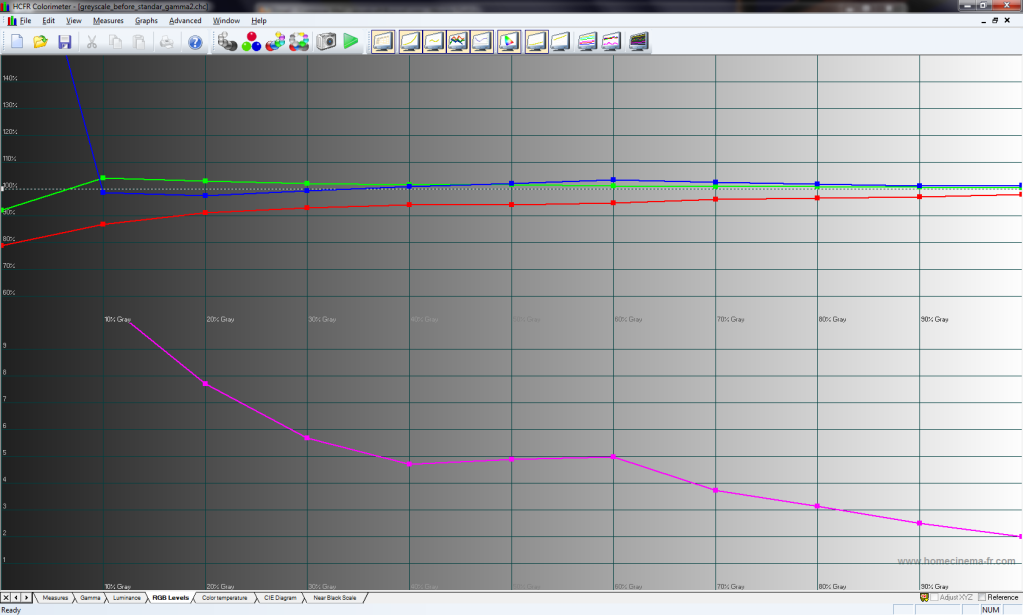The height and width of the screenshot is (615, 1023).
Task: Click the magenta point at 70% Gray
Action: 716,490
